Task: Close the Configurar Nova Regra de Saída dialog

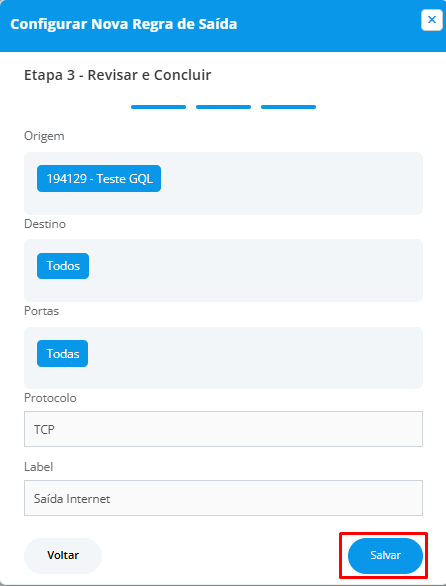Action: tap(431, 20)
